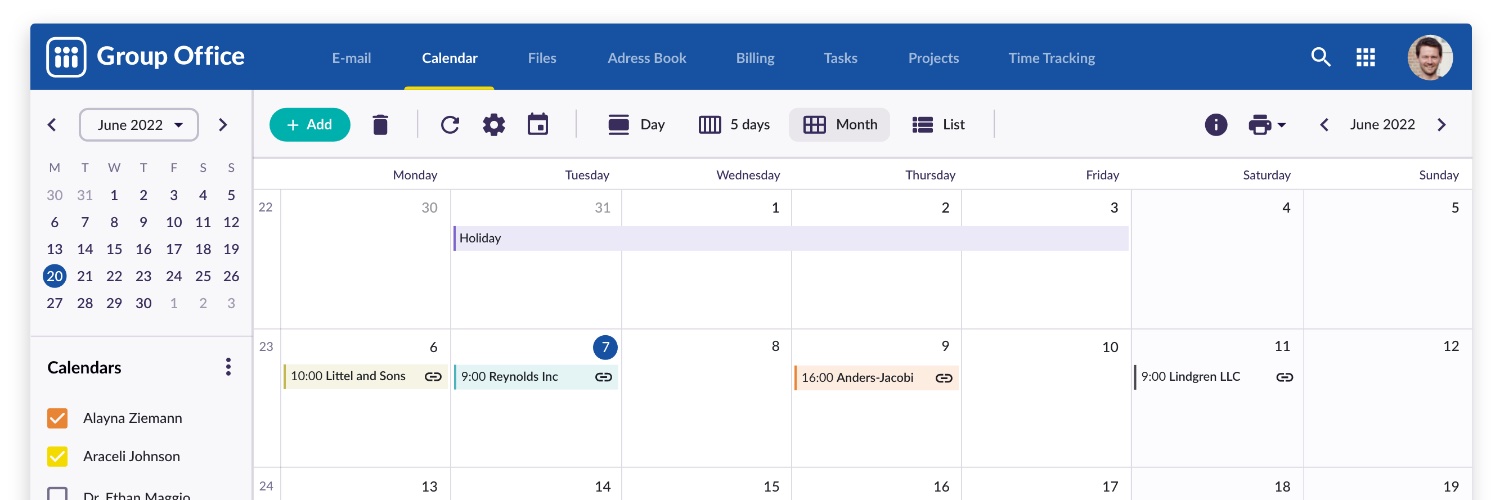Open print options dropdown
Screen dimensions: 1500x500
click(x=1267, y=125)
